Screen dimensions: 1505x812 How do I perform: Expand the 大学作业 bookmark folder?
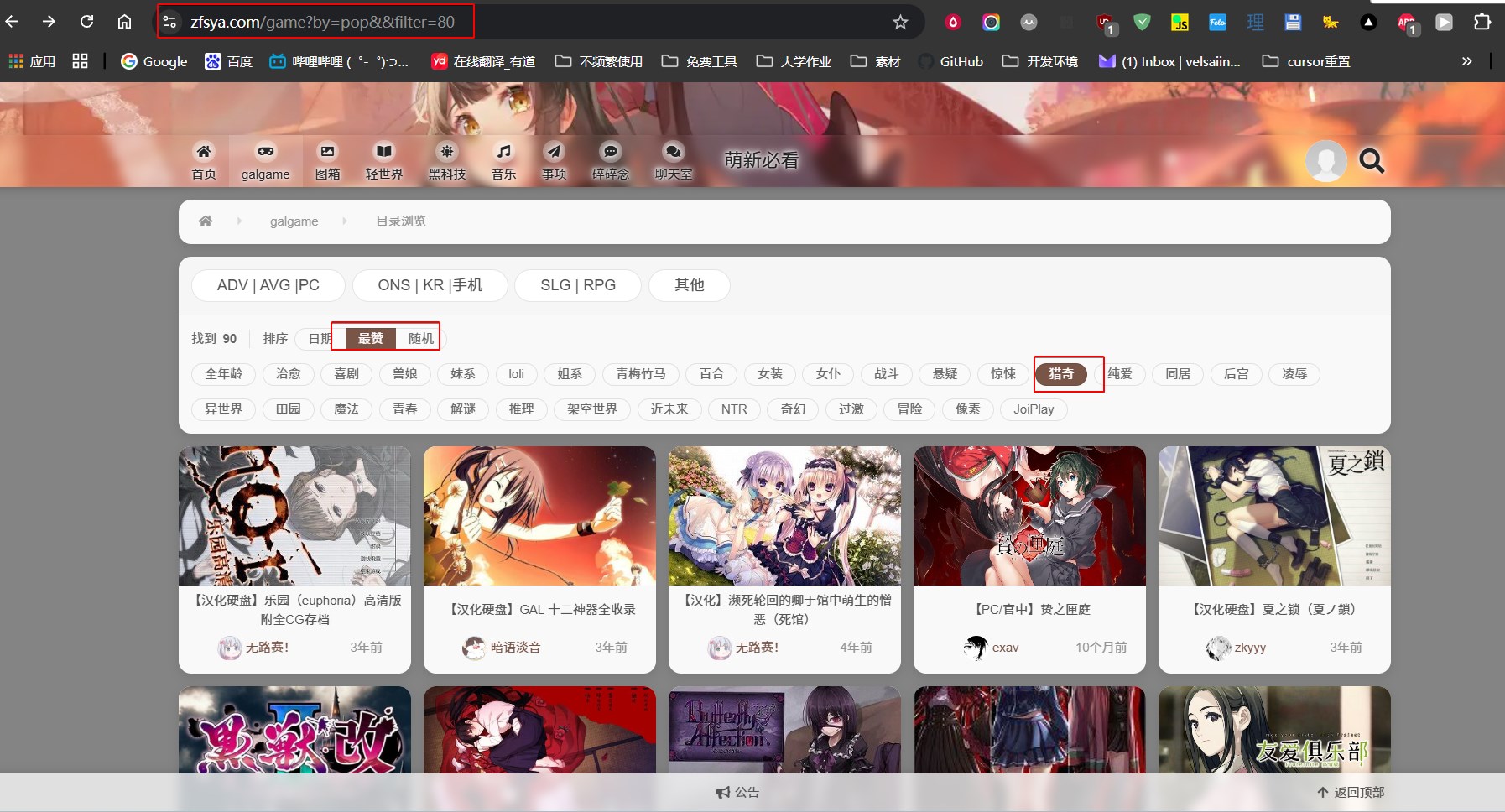(794, 61)
